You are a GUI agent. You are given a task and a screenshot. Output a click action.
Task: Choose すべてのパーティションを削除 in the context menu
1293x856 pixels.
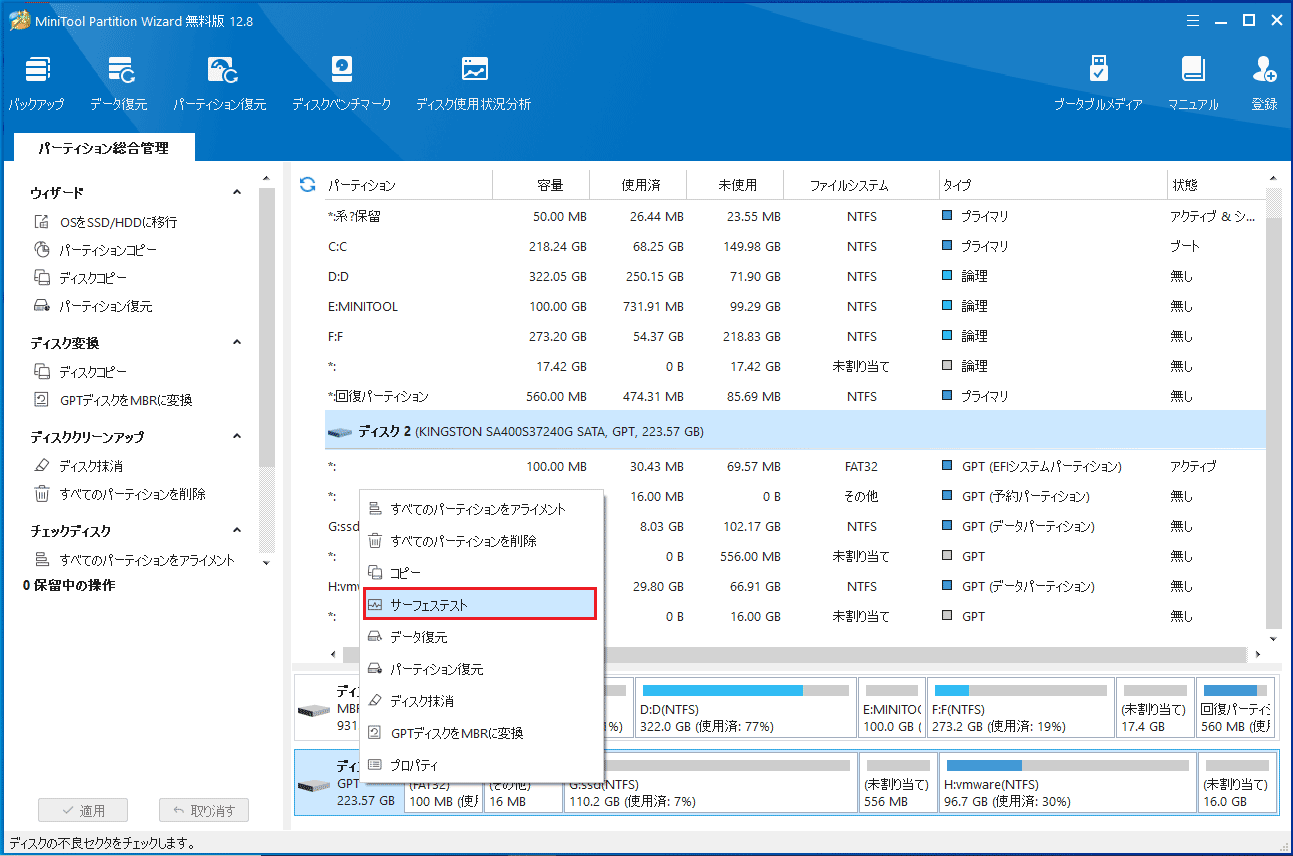coord(481,541)
